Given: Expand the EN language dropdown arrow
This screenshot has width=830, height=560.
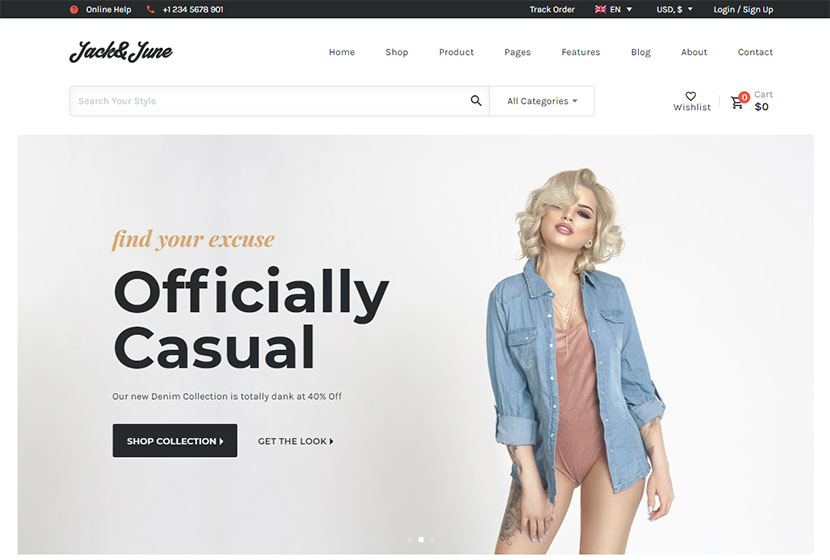Looking at the screenshot, I should pyautogui.click(x=629, y=10).
